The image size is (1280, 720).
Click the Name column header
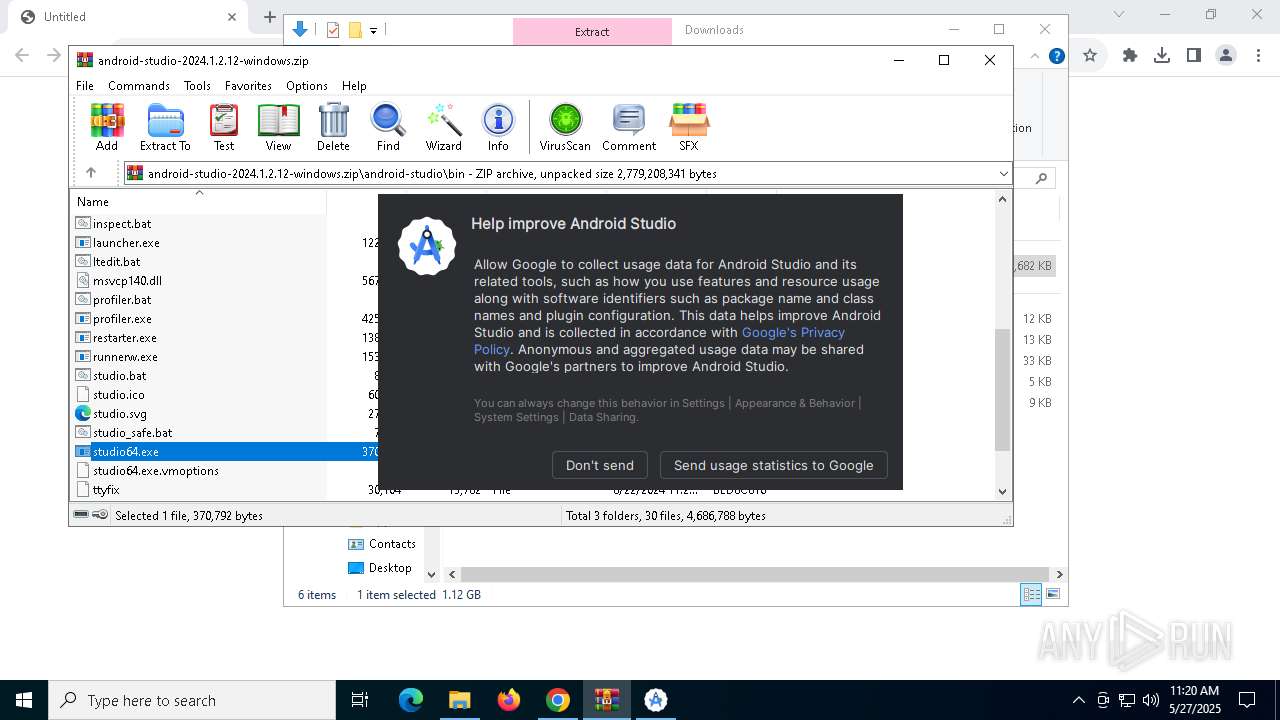tap(198, 202)
